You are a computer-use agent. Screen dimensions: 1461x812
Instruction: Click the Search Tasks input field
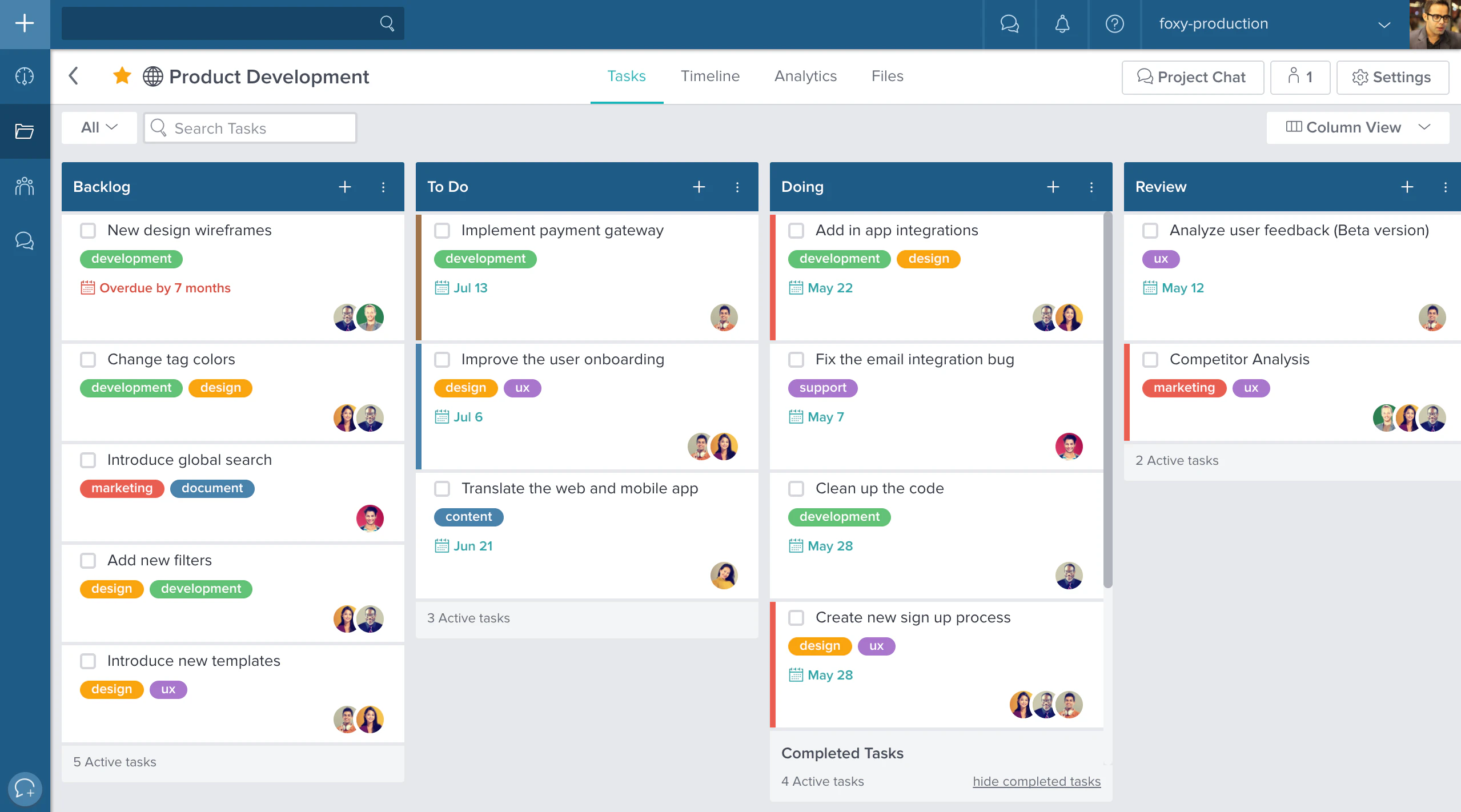pos(250,128)
